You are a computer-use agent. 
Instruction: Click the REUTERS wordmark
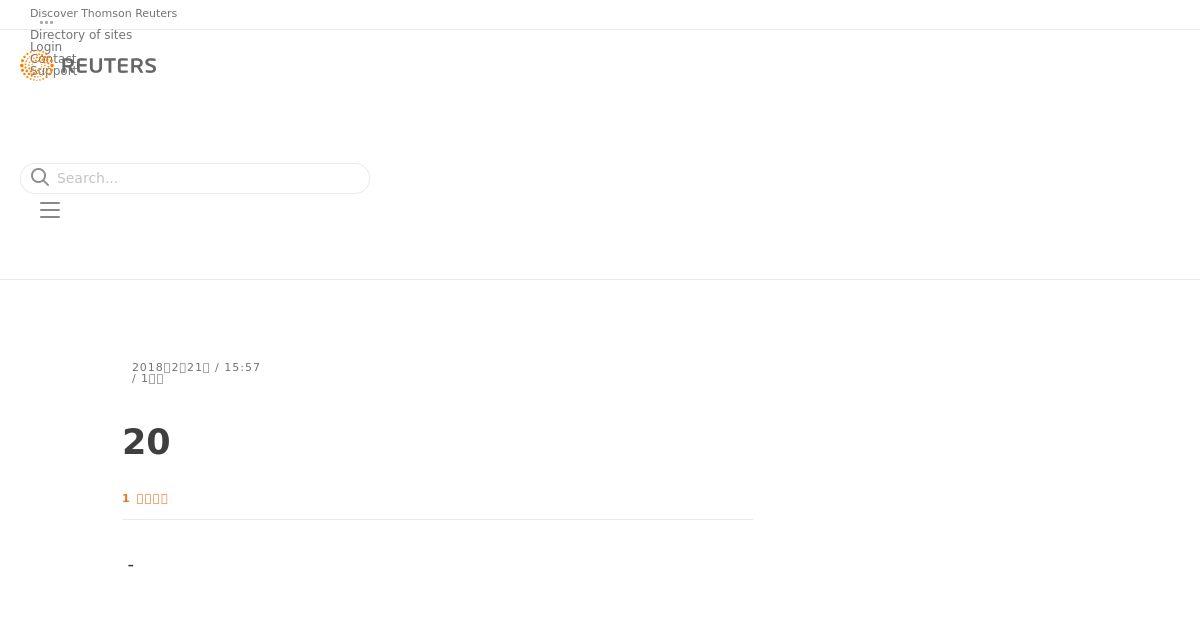(x=108, y=66)
